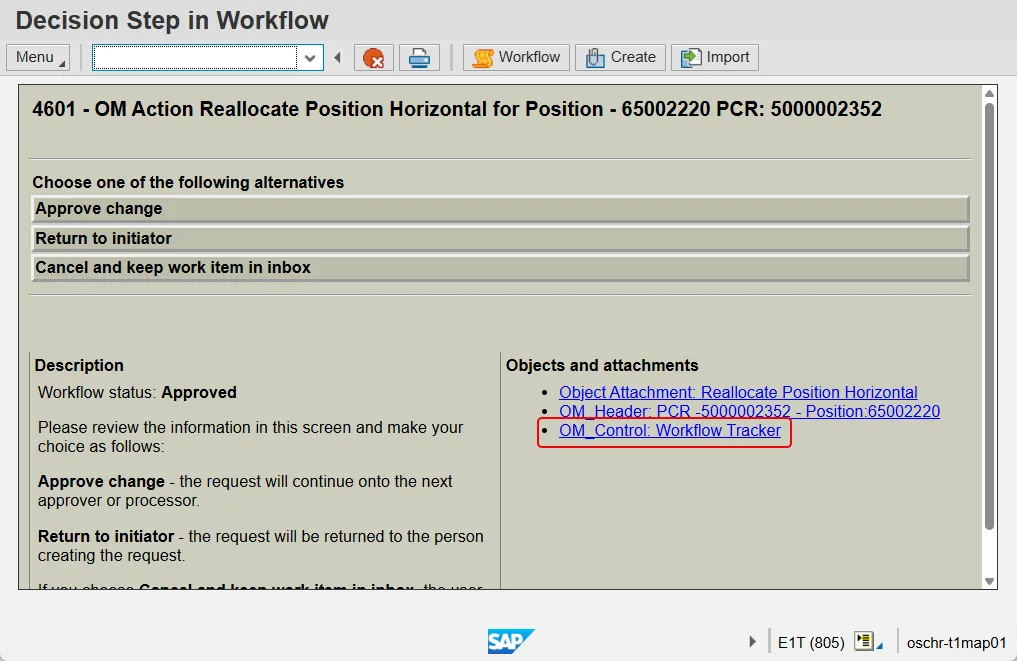This screenshot has width=1017, height=661.
Task: Click the red Cancel icon
Action: pos(374,58)
